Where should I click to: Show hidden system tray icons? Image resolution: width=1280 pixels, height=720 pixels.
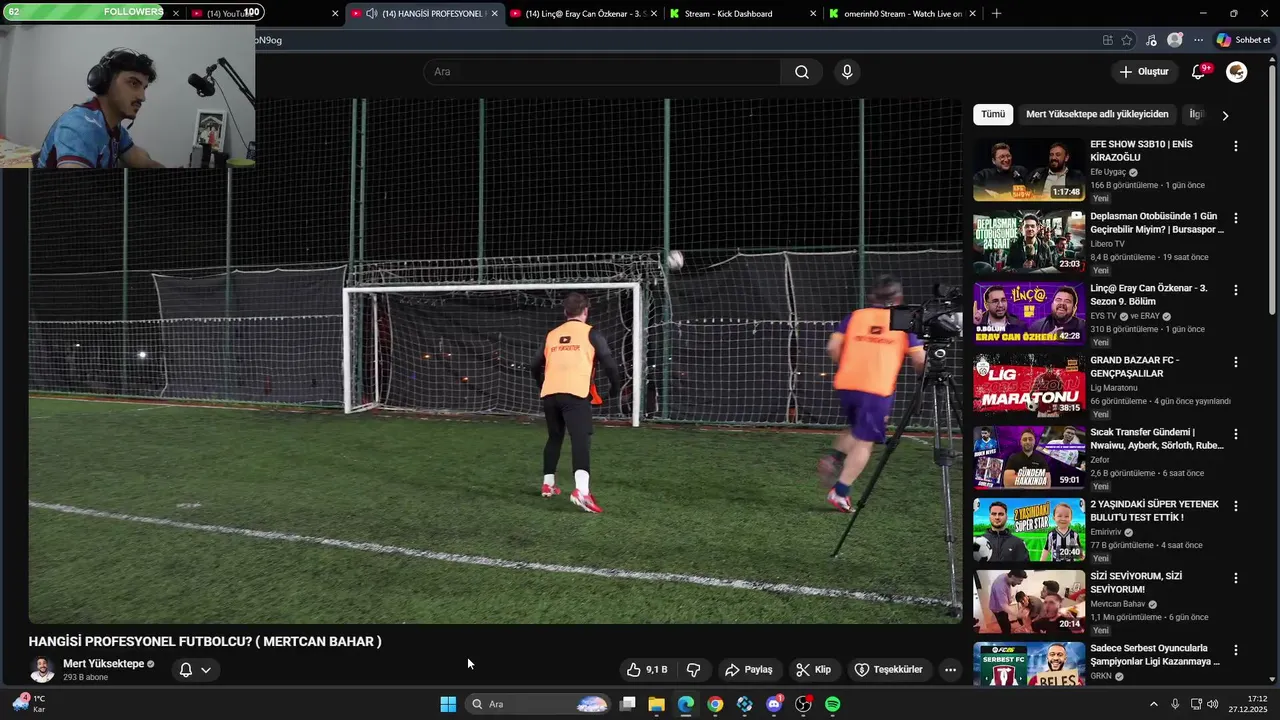[x=1153, y=704]
